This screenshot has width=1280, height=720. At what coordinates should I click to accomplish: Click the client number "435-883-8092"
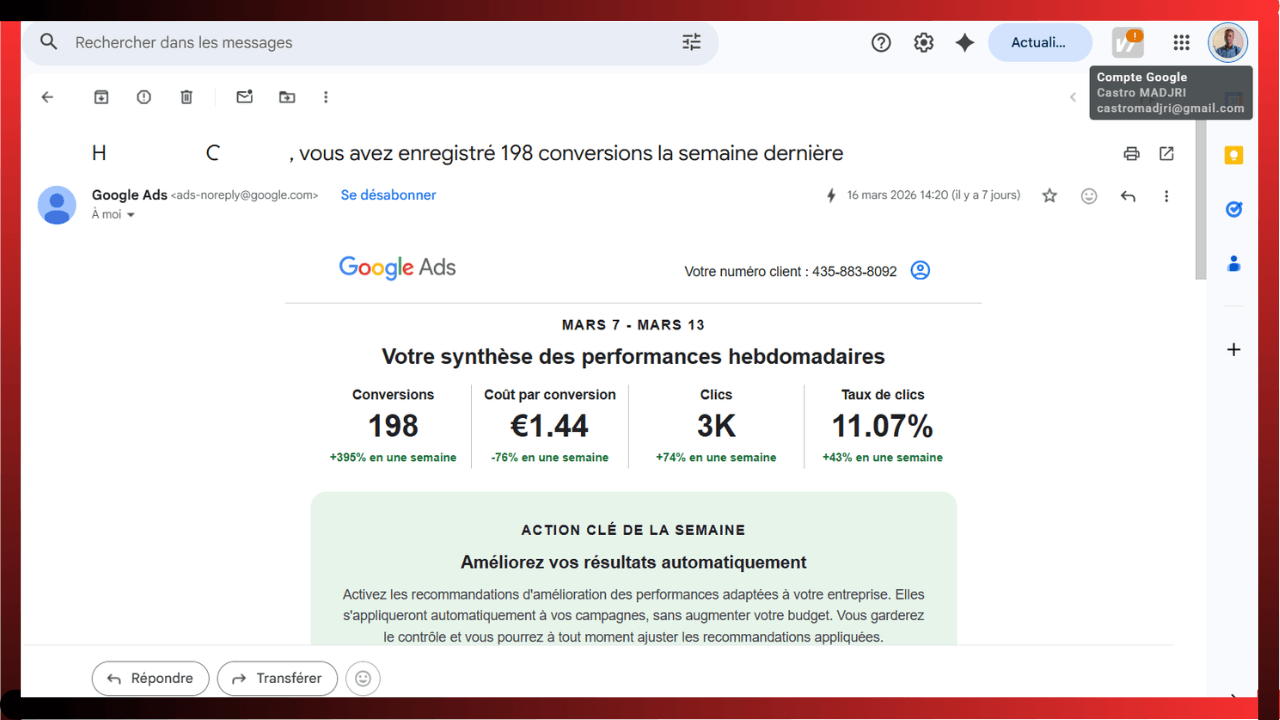click(x=854, y=271)
